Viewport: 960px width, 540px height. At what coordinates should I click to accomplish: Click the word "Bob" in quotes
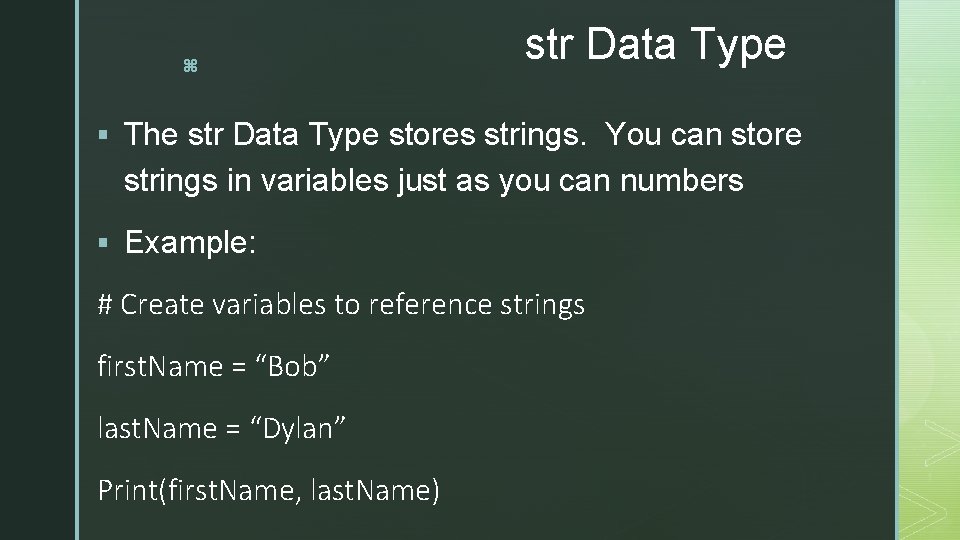point(292,366)
